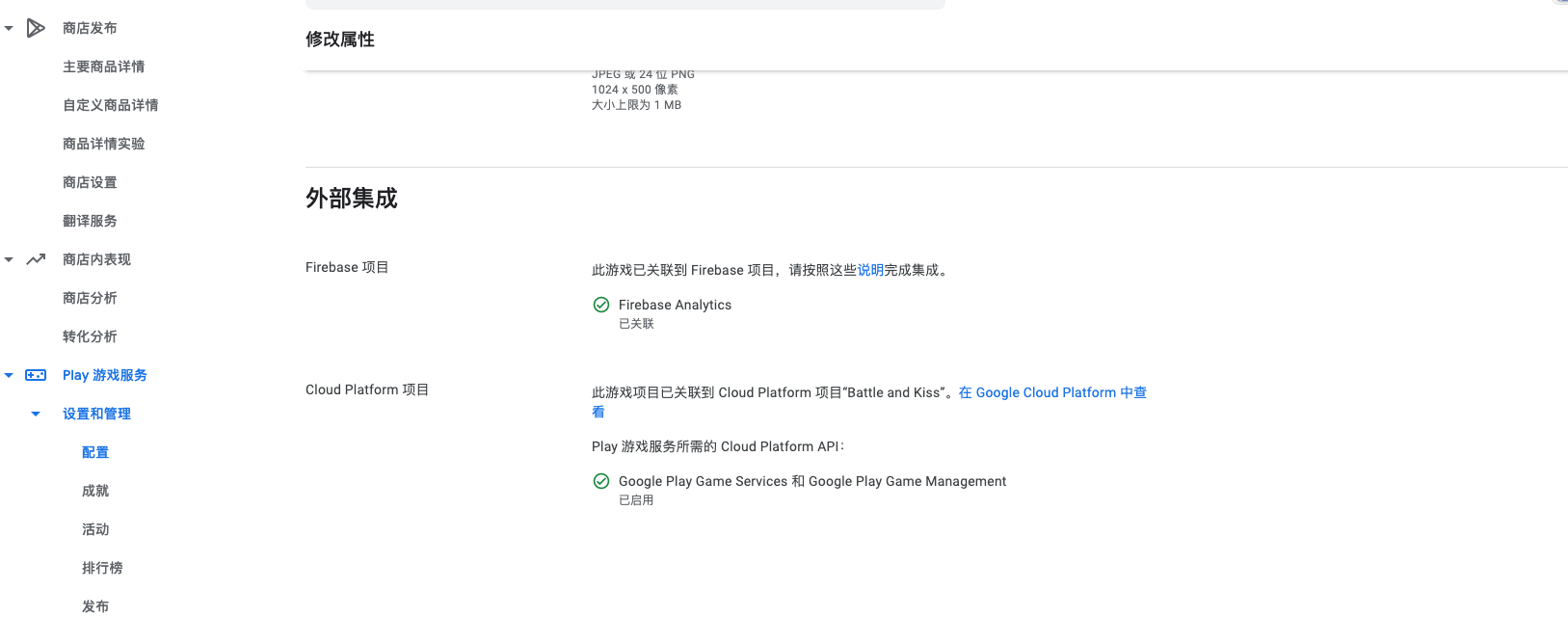Click the Google Play Game Services checkmark icon
This screenshot has height=617, width=1568.
click(601, 481)
